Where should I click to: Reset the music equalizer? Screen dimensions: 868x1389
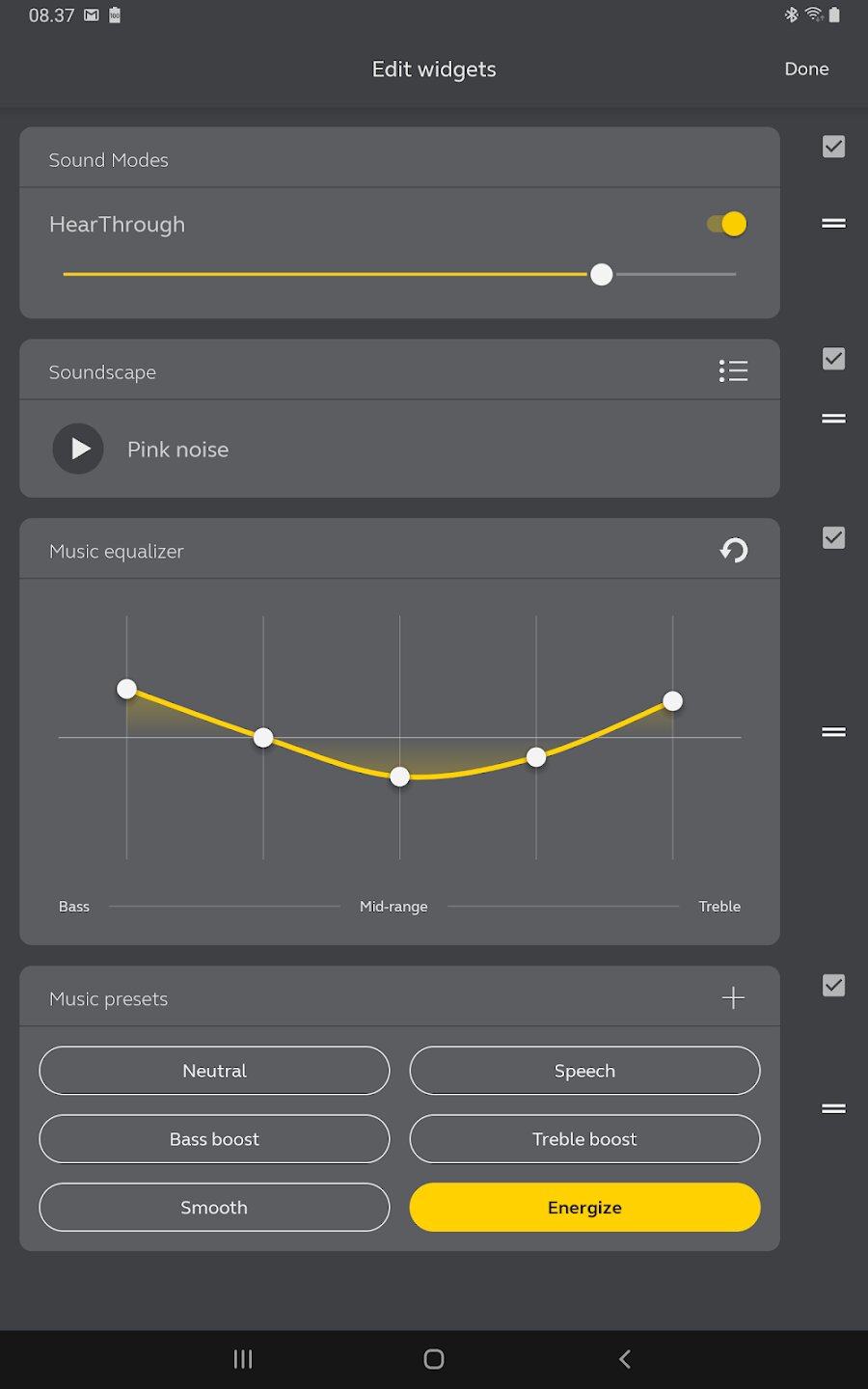(x=733, y=551)
